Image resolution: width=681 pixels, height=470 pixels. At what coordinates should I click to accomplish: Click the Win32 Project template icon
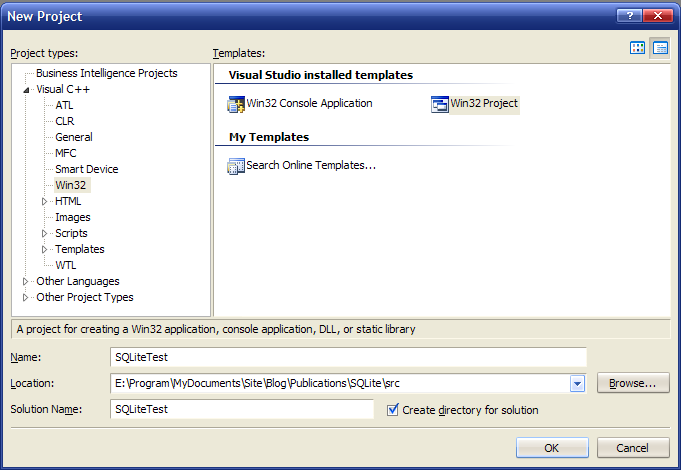[440, 104]
